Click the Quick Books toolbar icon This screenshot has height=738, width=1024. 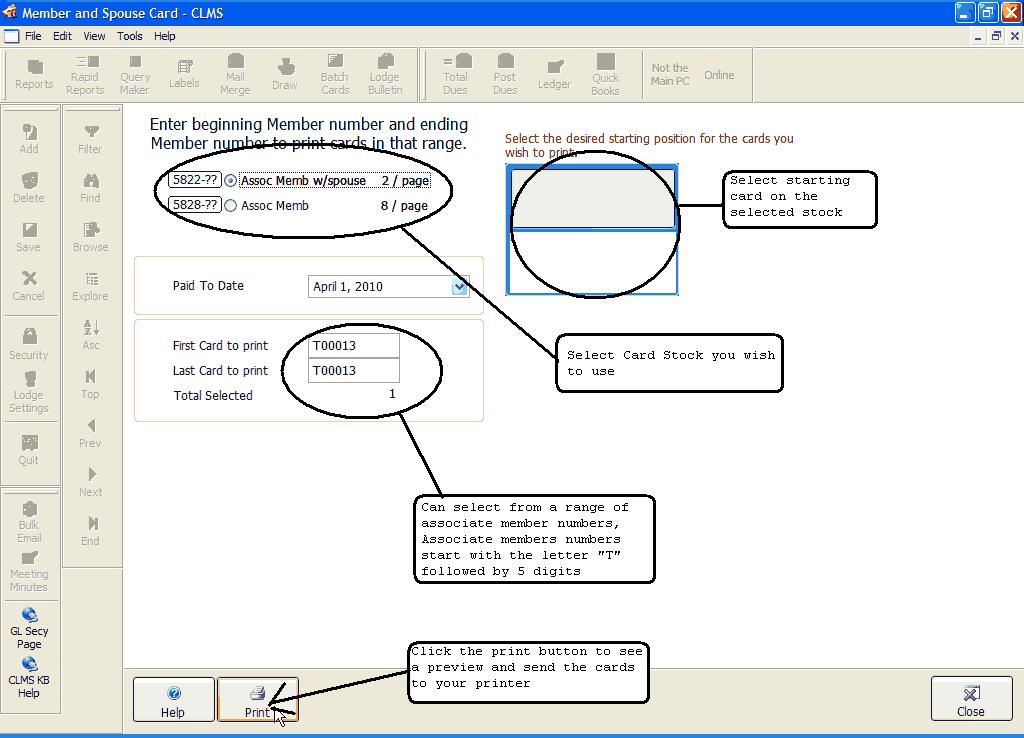(x=605, y=75)
